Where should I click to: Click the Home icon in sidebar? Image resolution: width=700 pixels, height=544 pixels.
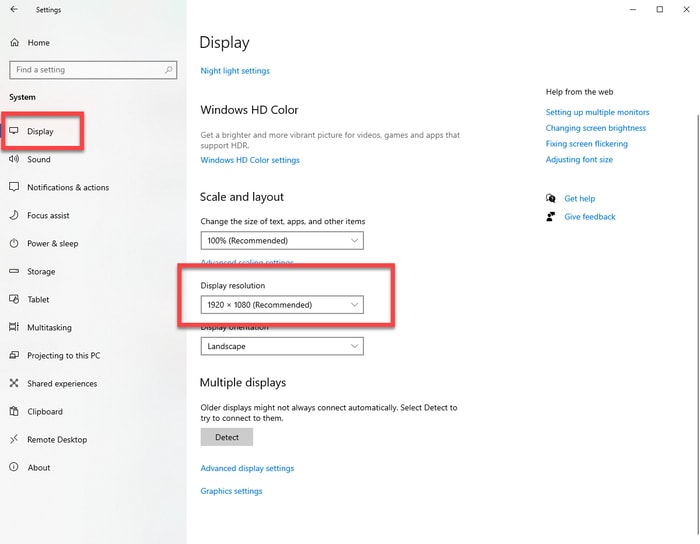(14, 43)
